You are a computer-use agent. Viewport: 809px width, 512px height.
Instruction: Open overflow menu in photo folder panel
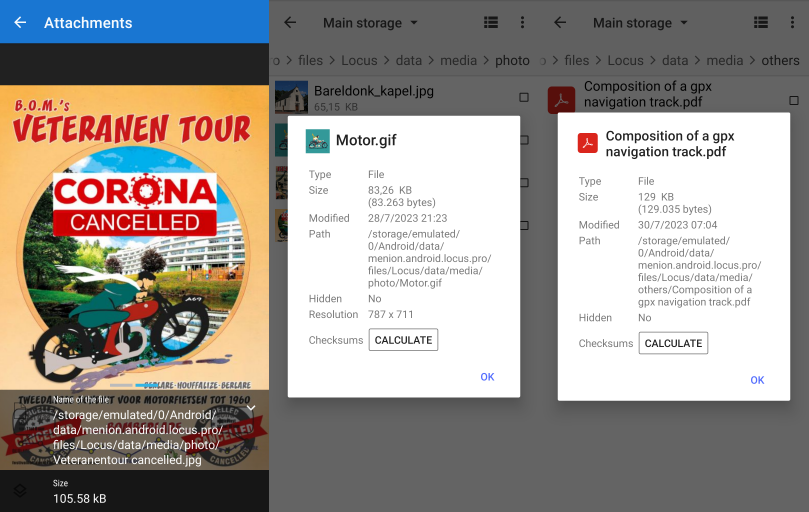click(522, 22)
